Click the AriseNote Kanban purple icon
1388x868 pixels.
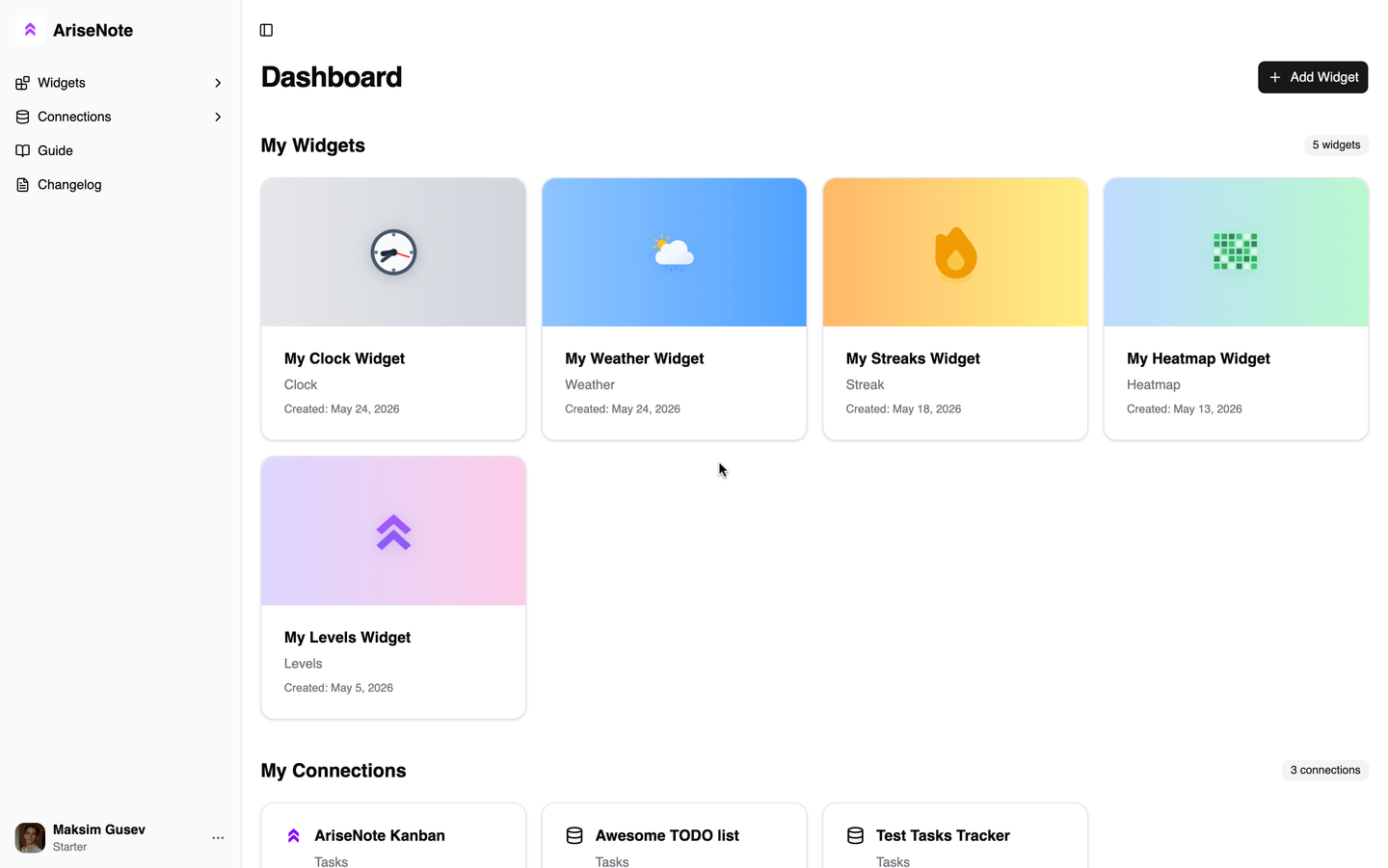click(x=294, y=836)
